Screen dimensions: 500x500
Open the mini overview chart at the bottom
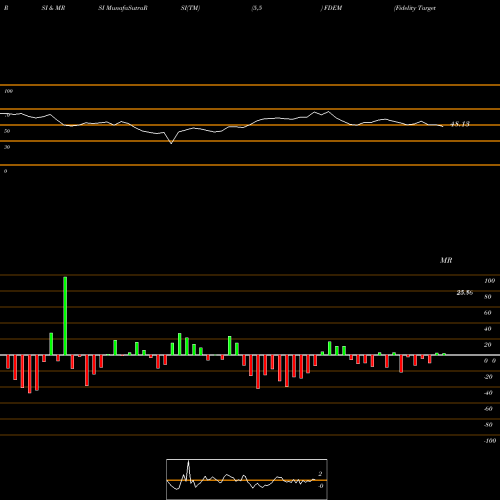[x=247, y=479]
